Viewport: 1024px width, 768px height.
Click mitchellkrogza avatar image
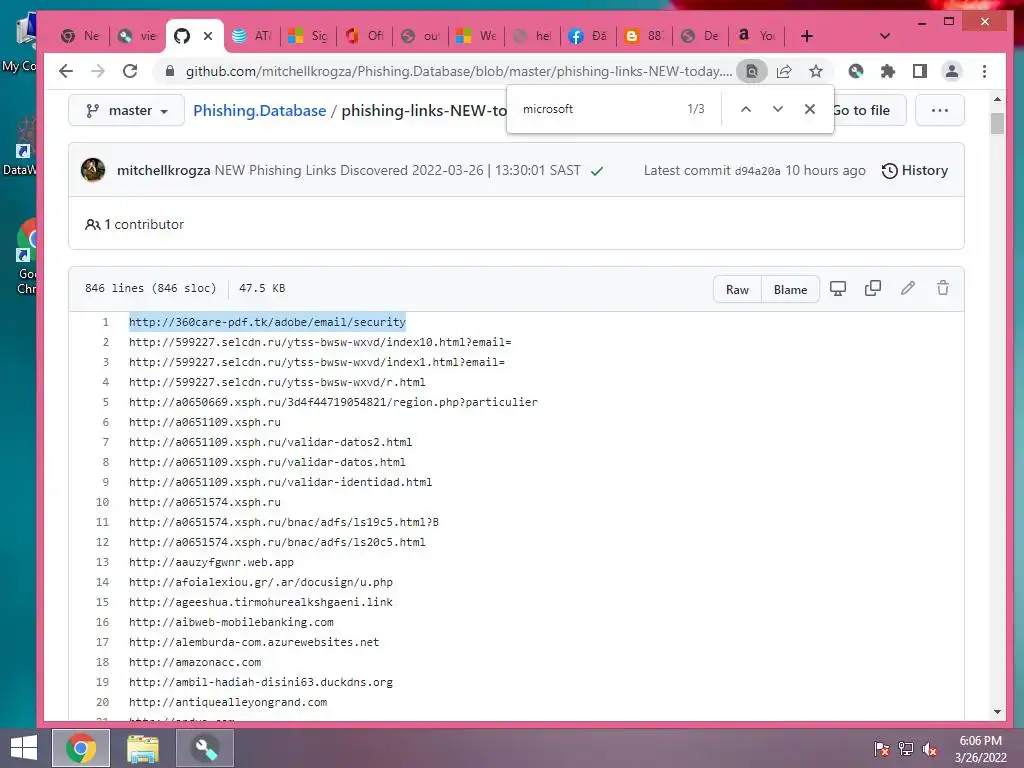pyautogui.click(x=93, y=170)
